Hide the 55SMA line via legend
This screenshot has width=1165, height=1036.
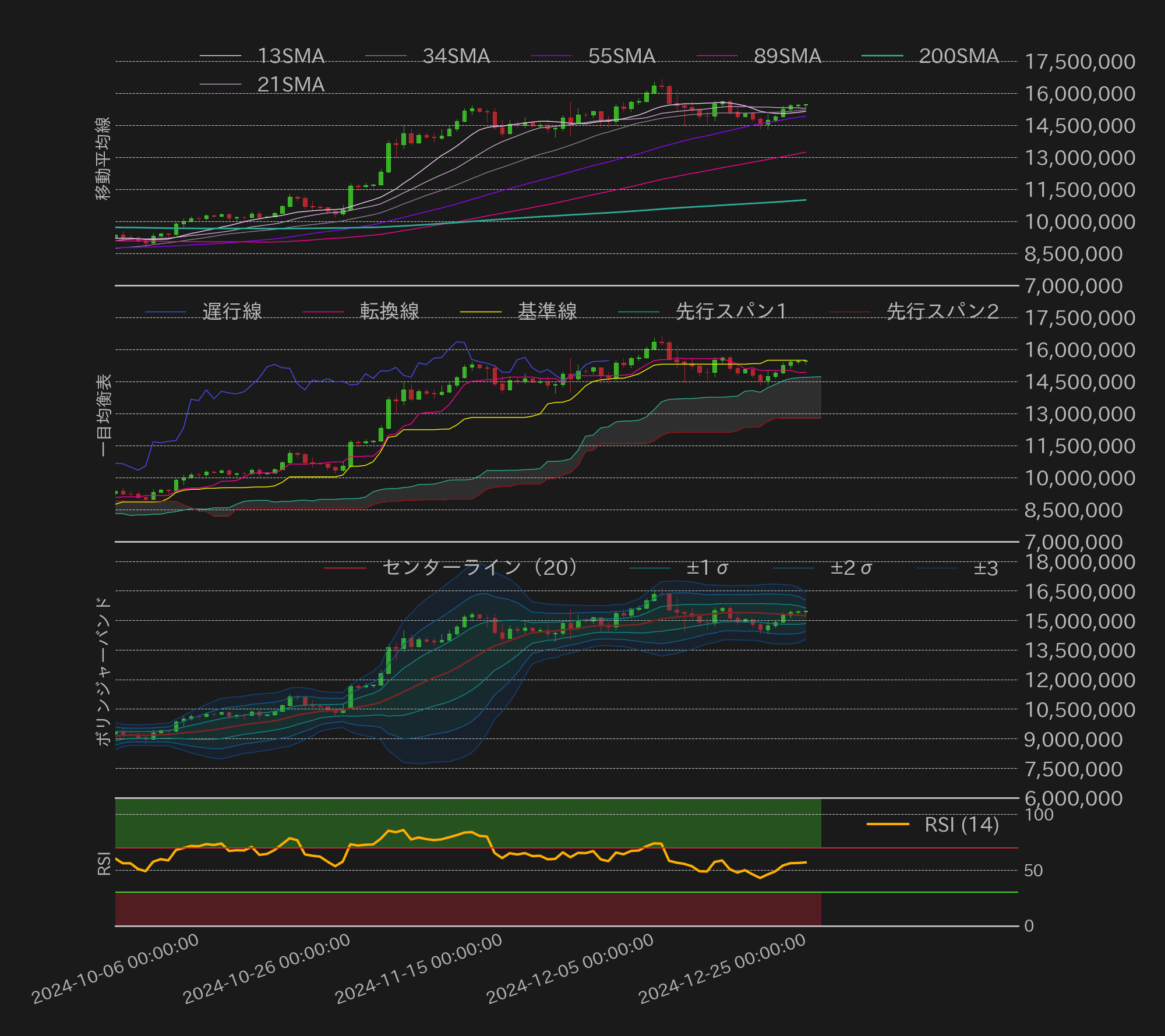pyautogui.click(x=621, y=56)
